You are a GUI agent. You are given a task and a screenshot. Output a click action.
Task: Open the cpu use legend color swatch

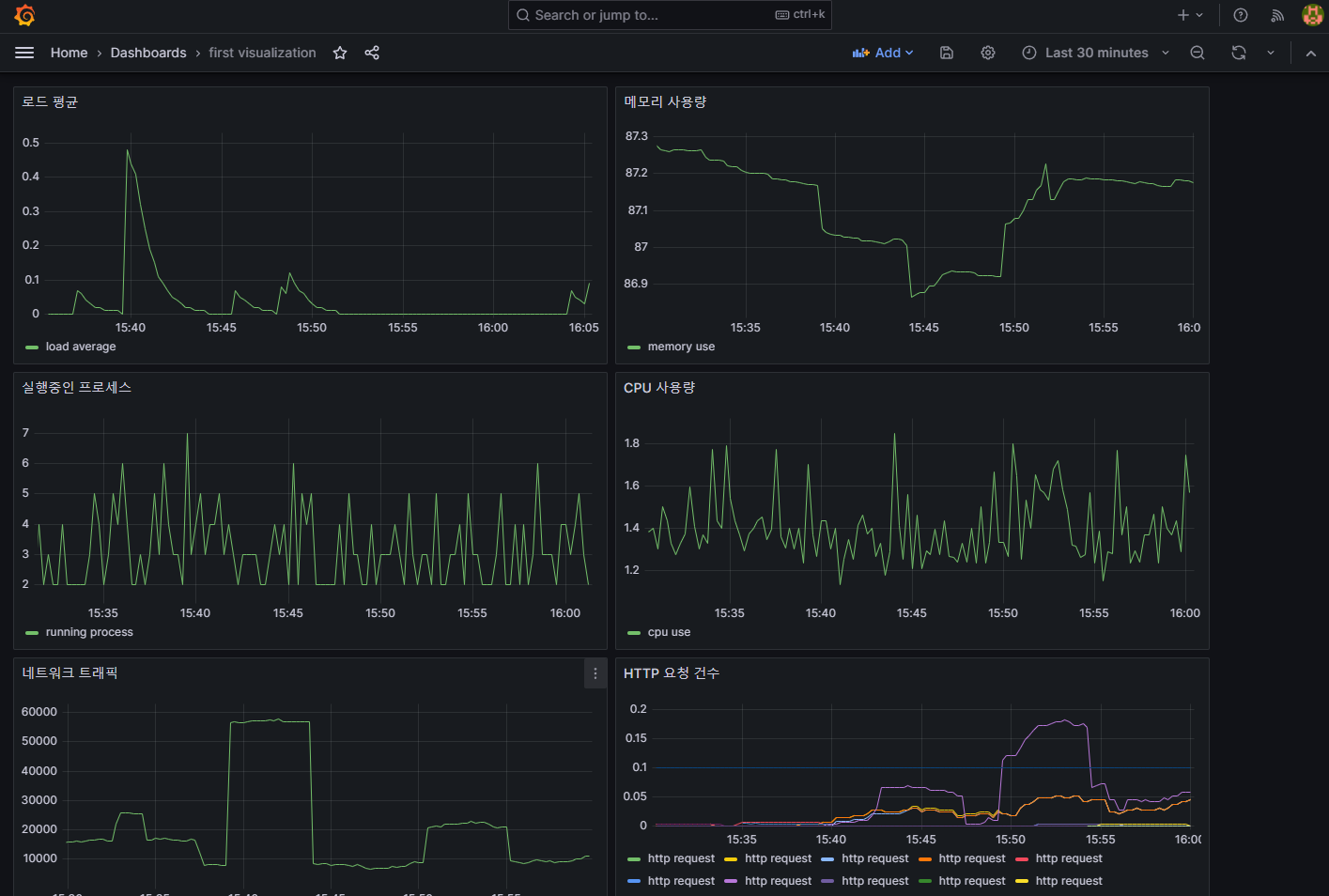[634, 633]
